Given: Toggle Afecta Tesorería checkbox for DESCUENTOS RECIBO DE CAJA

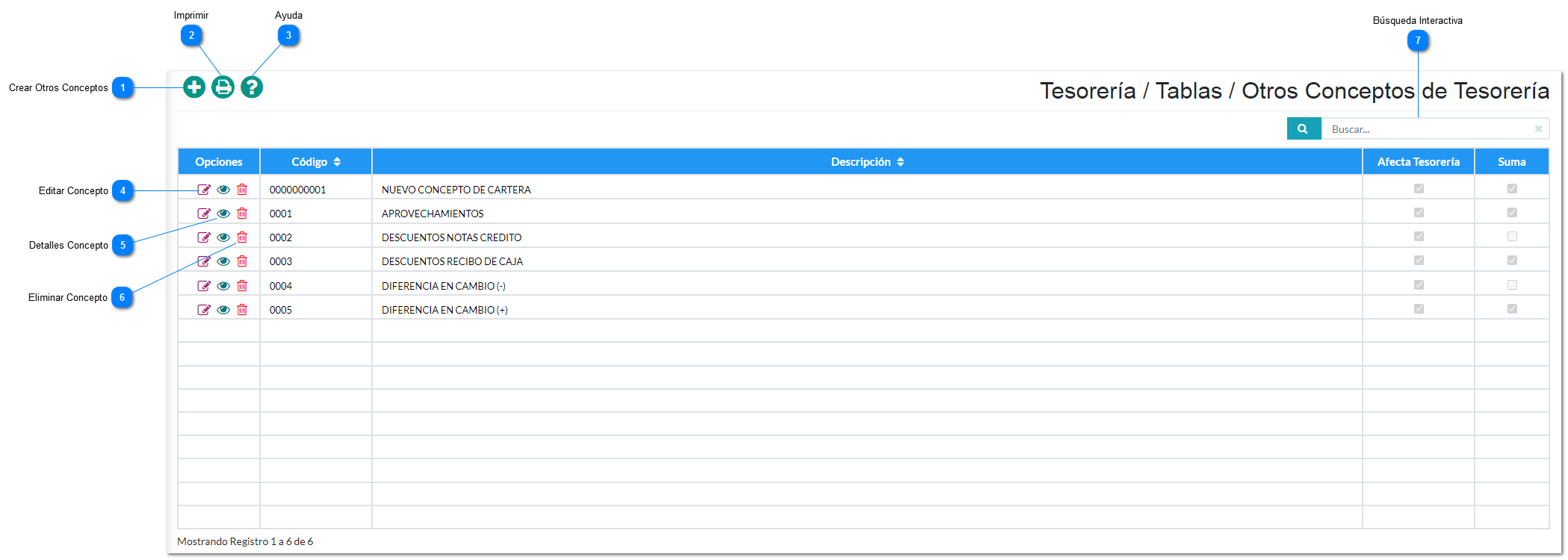Looking at the screenshot, I should (x=1419, y=261).
